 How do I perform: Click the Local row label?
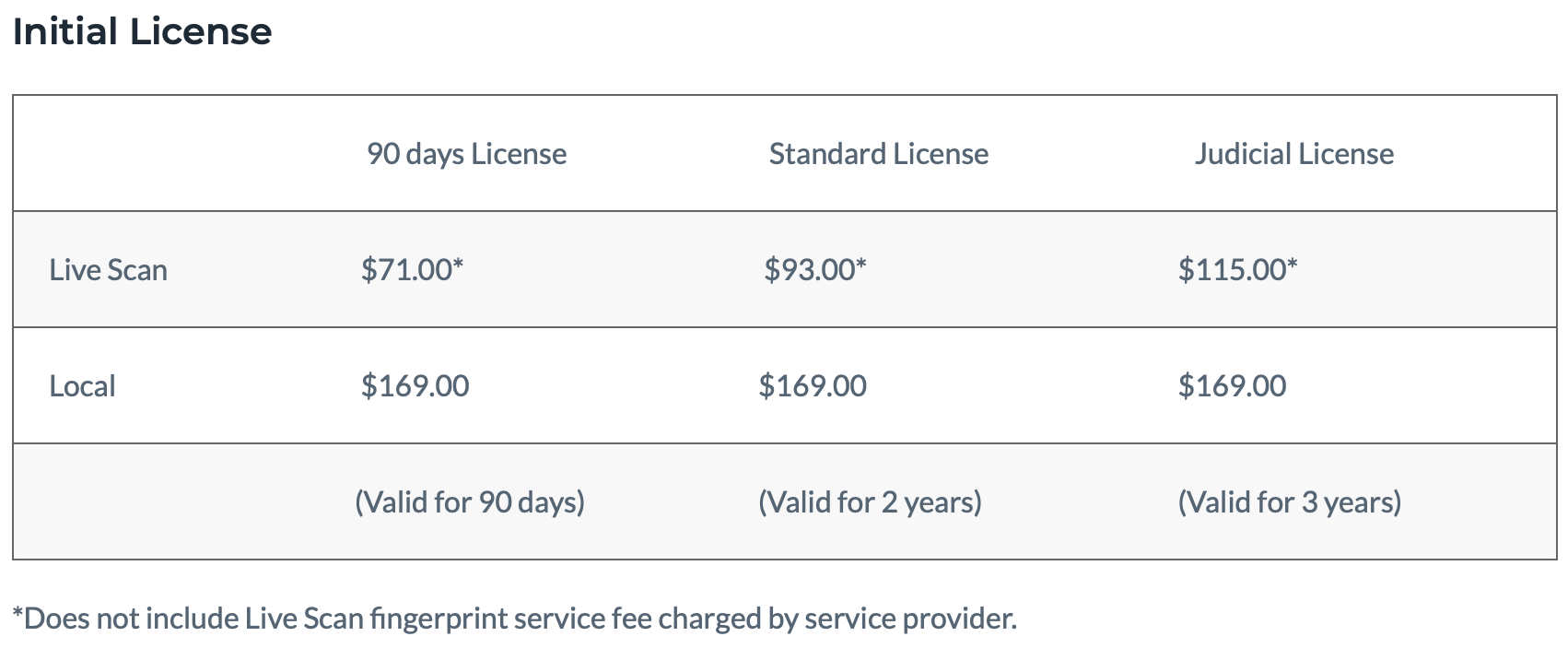click(x=82, y=386)
